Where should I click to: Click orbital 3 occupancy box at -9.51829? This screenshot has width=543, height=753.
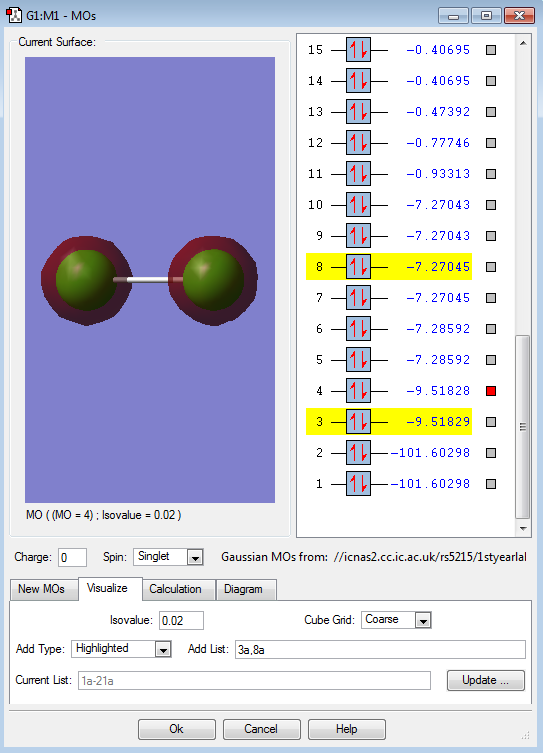(358, 422)
